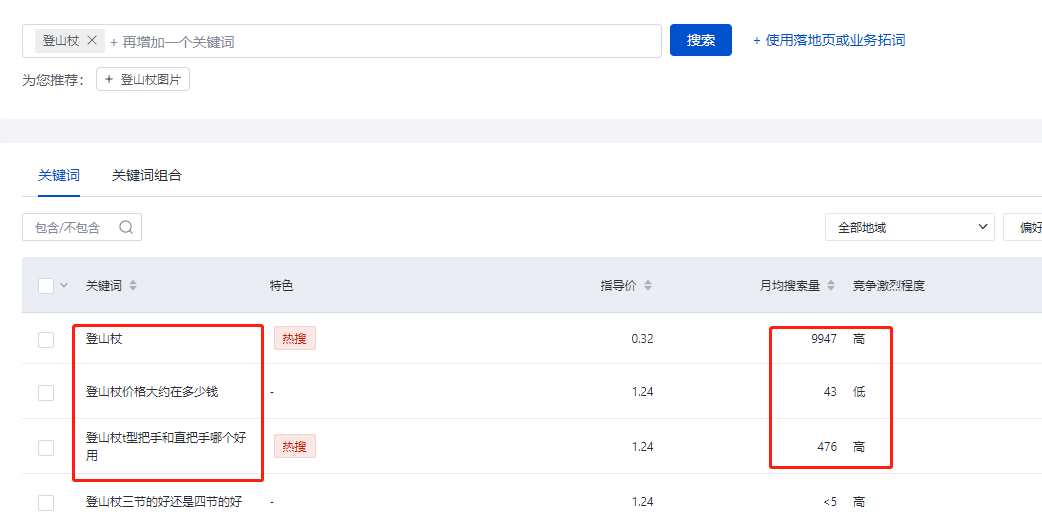Image resolution: width=1042 pixels, height=522 pixels.
Task: Sort by 月均搜索量 column arrows
Action: (x=831, y=286)
